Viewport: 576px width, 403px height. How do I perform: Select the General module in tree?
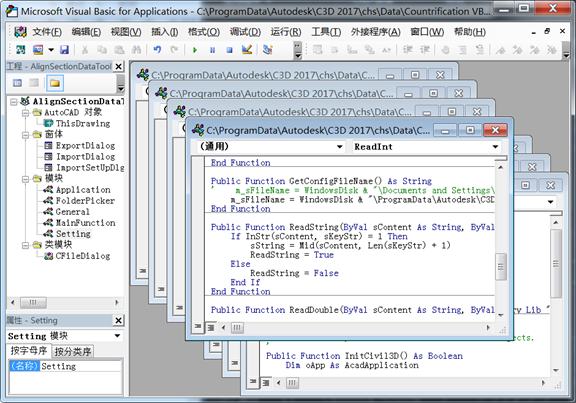pos(72,212)
